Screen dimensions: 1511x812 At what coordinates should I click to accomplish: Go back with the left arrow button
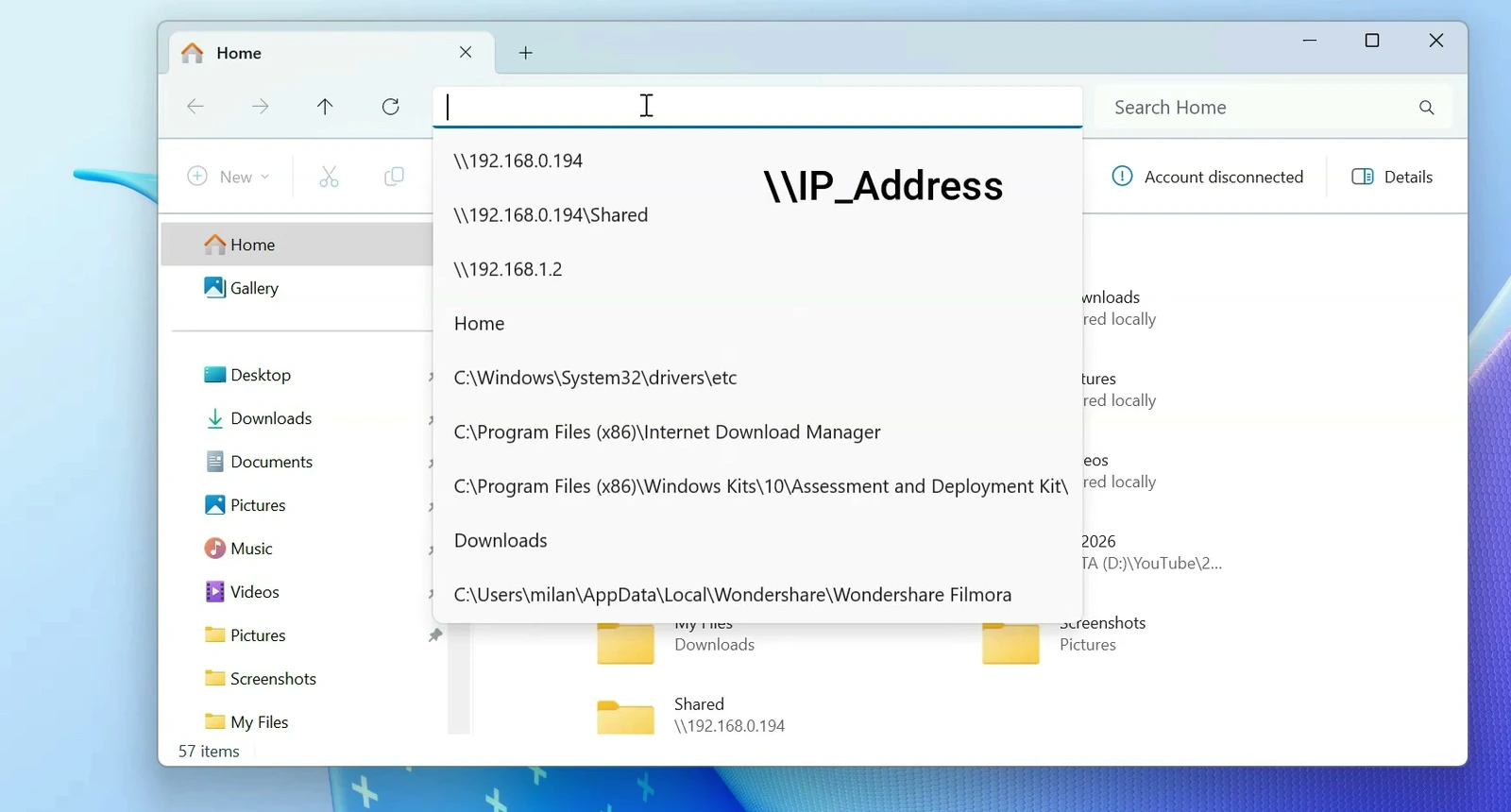click(x=195, y=107)
